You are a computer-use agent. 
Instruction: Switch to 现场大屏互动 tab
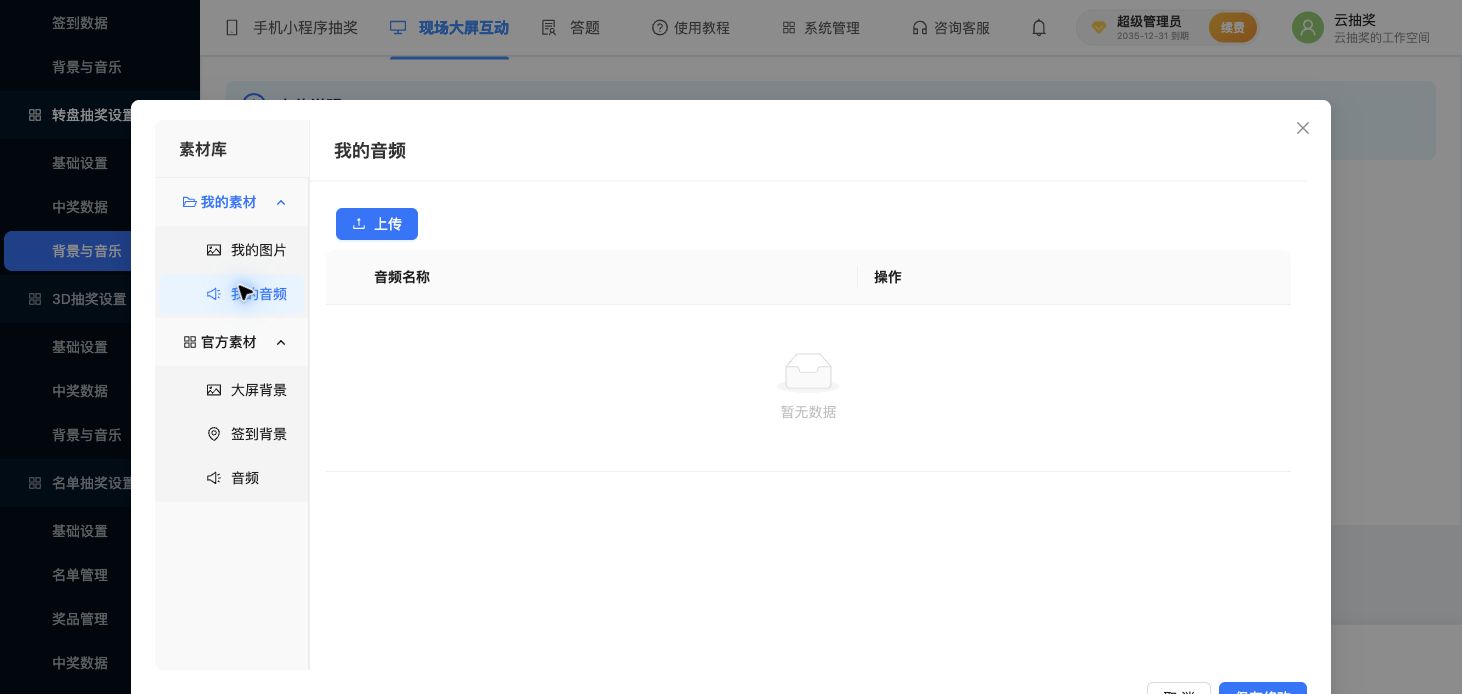(x=449, y=28)
